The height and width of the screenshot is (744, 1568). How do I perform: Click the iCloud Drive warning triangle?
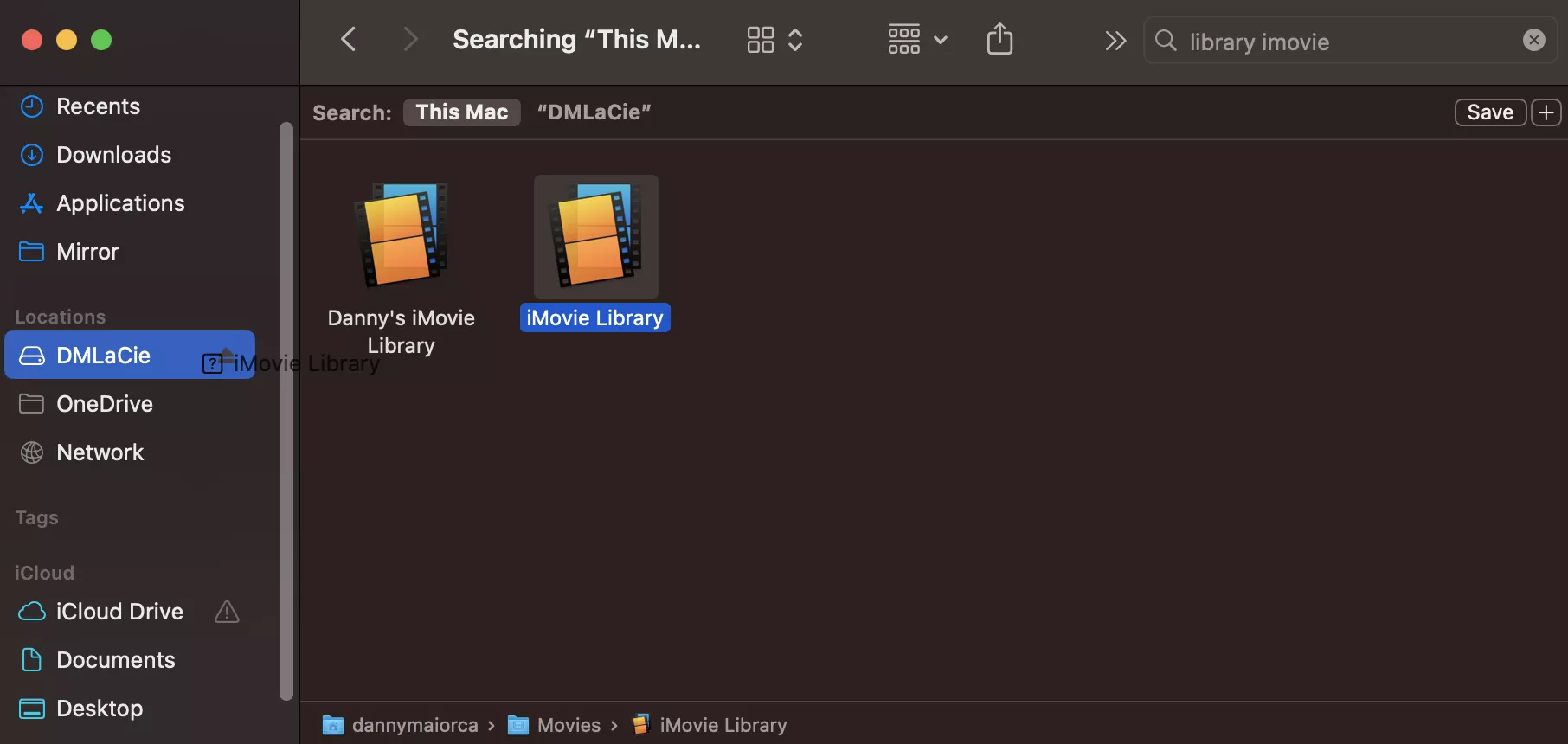click(227, 612)
